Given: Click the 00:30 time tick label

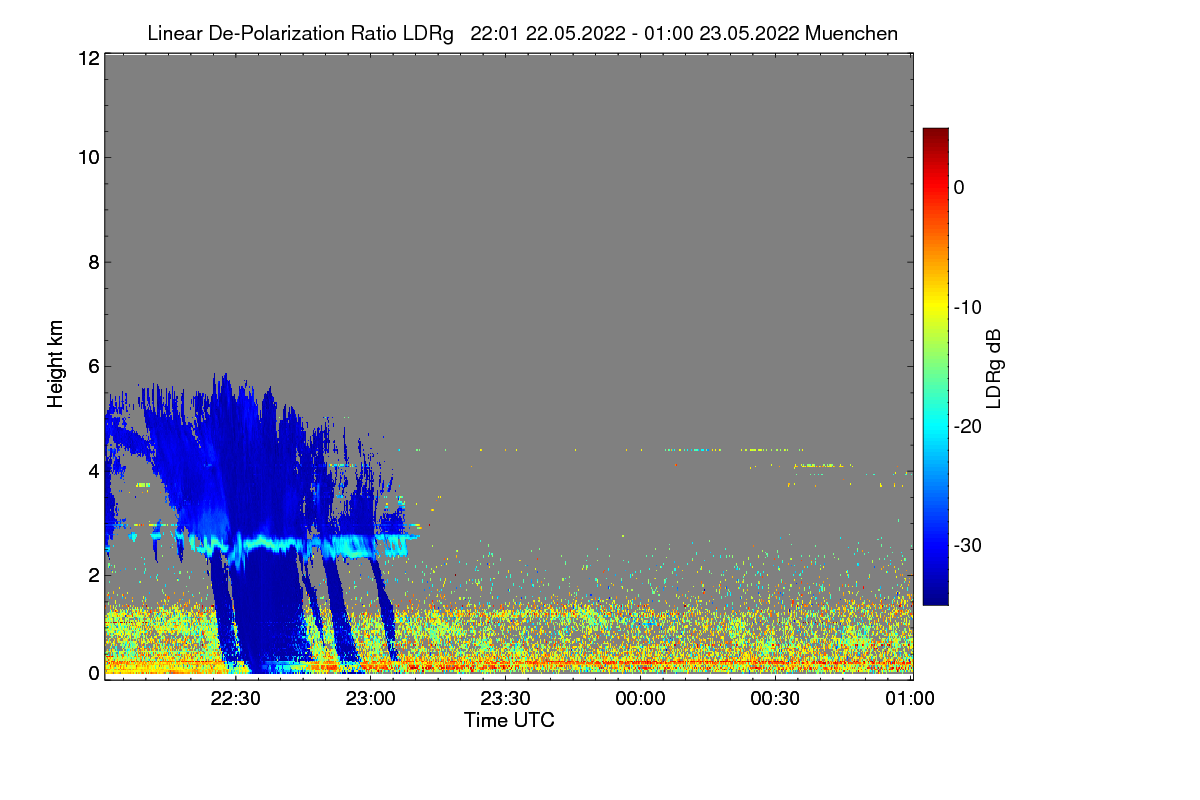Looking at the screenshot, I should (776, 699).
